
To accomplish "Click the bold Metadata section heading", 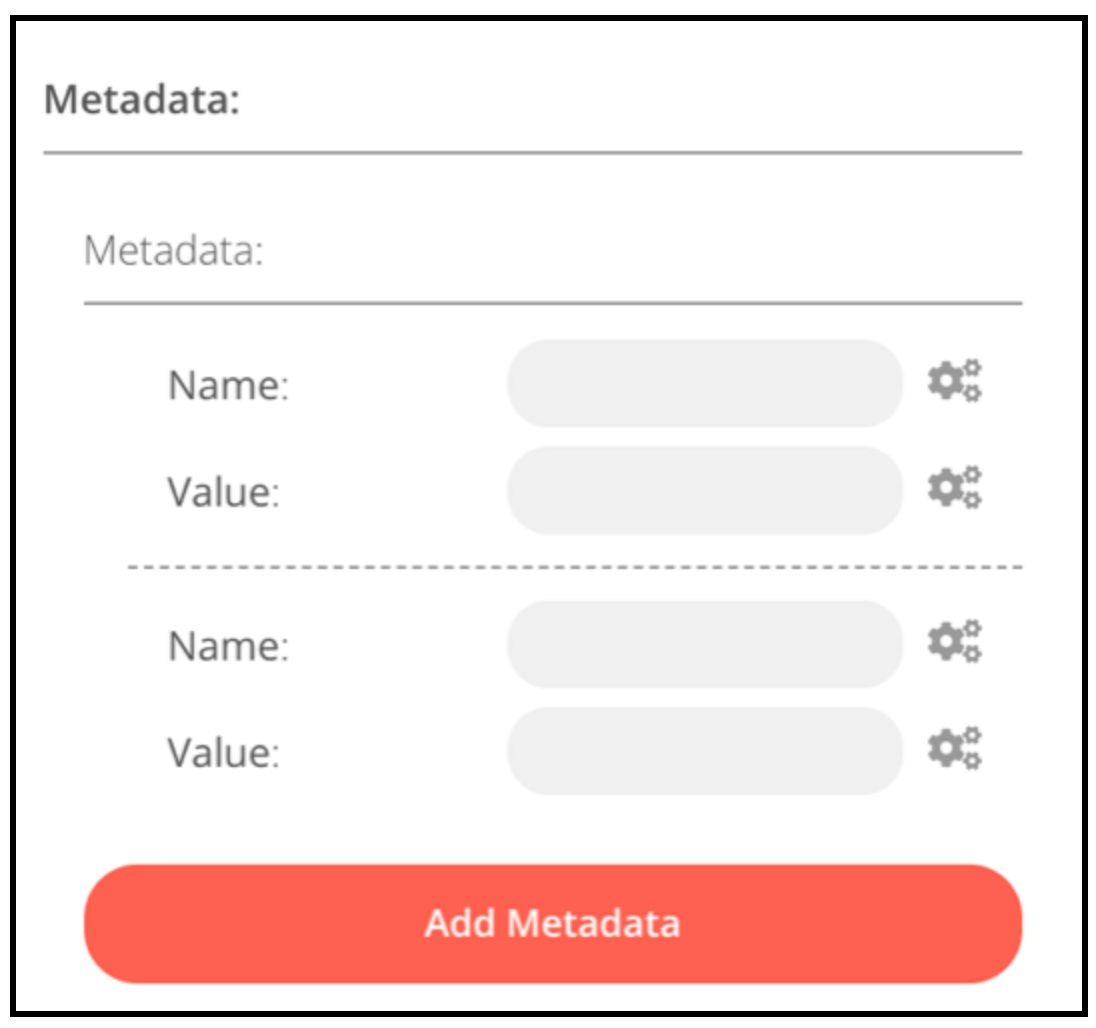I will coord(142,101).
